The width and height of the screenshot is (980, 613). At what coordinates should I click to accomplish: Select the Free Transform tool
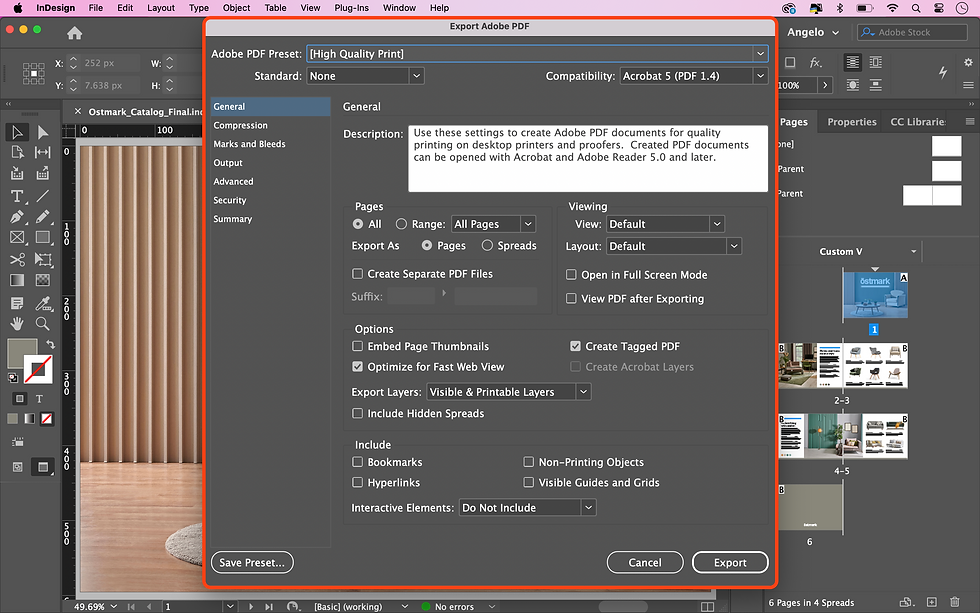point(42,259)
